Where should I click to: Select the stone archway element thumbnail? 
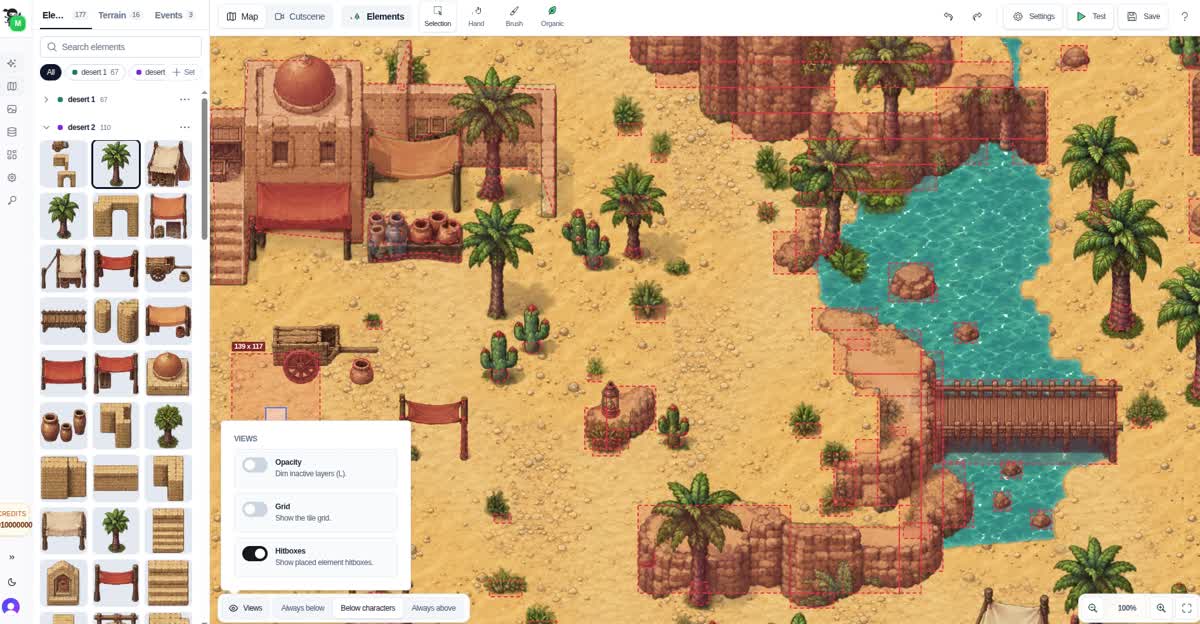click(x=116, y=216)
